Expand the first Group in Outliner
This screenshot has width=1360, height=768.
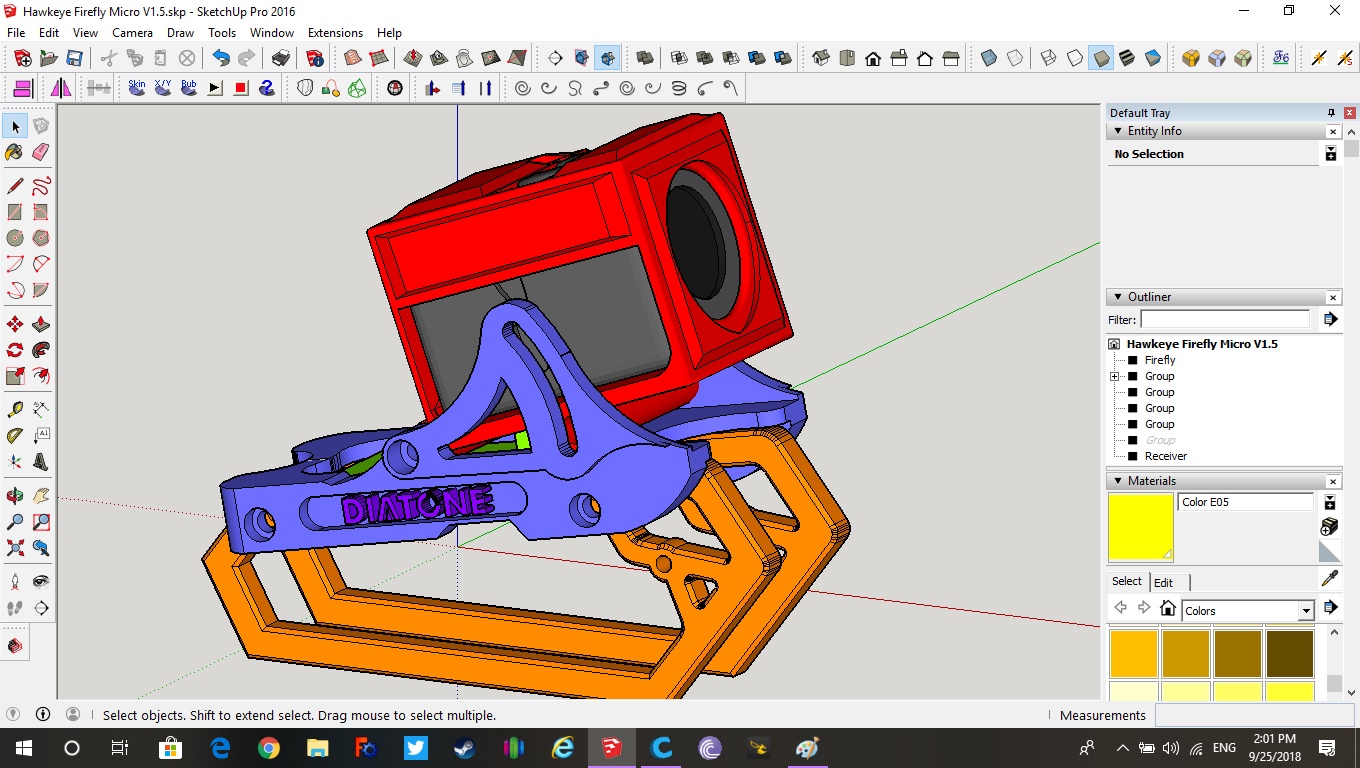click(1114, 376)
